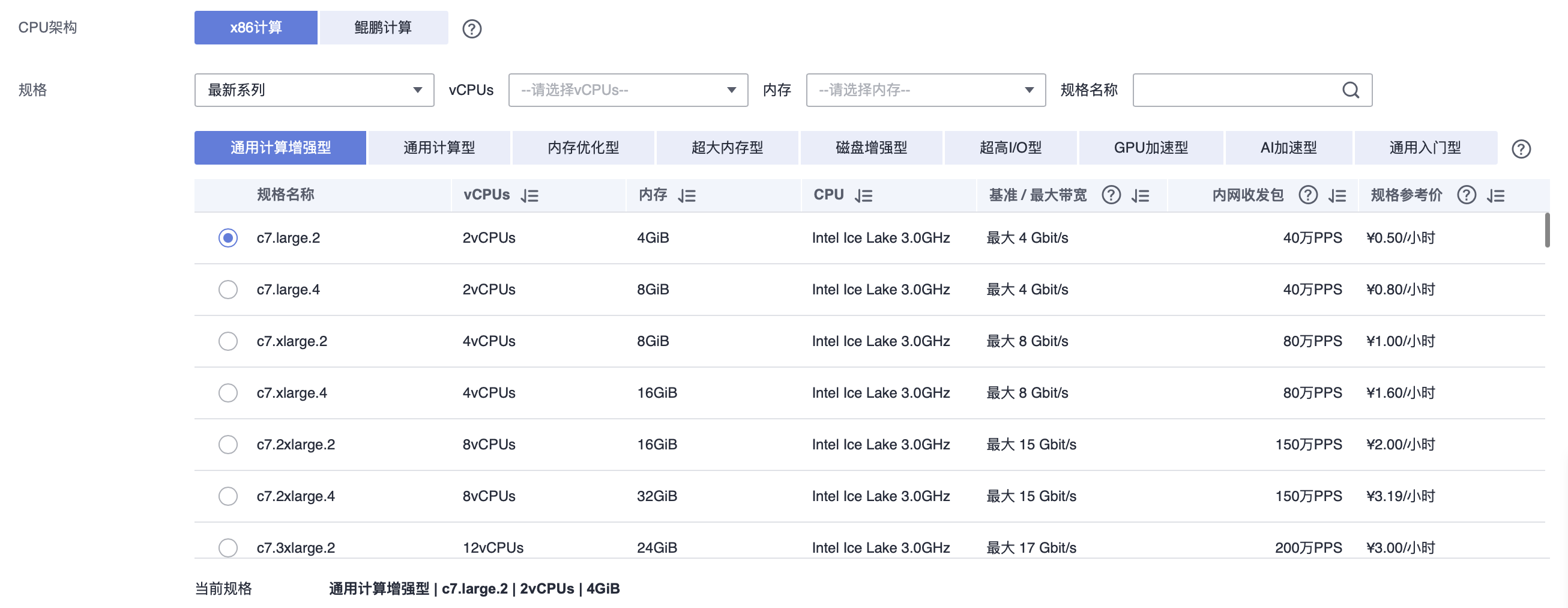Click 最大 17 Gbit/s bandwidth cell

point(1031,548)
